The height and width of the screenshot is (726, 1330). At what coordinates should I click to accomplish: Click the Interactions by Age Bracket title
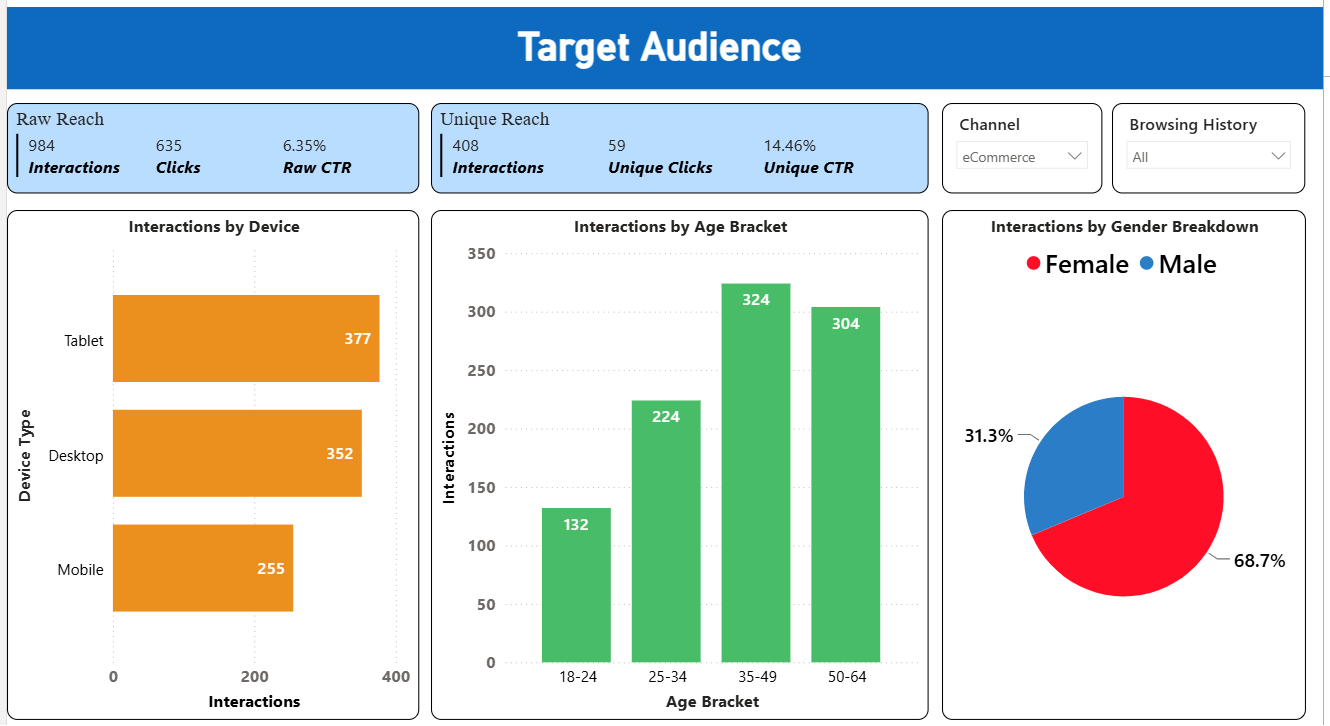click(681, 227)
